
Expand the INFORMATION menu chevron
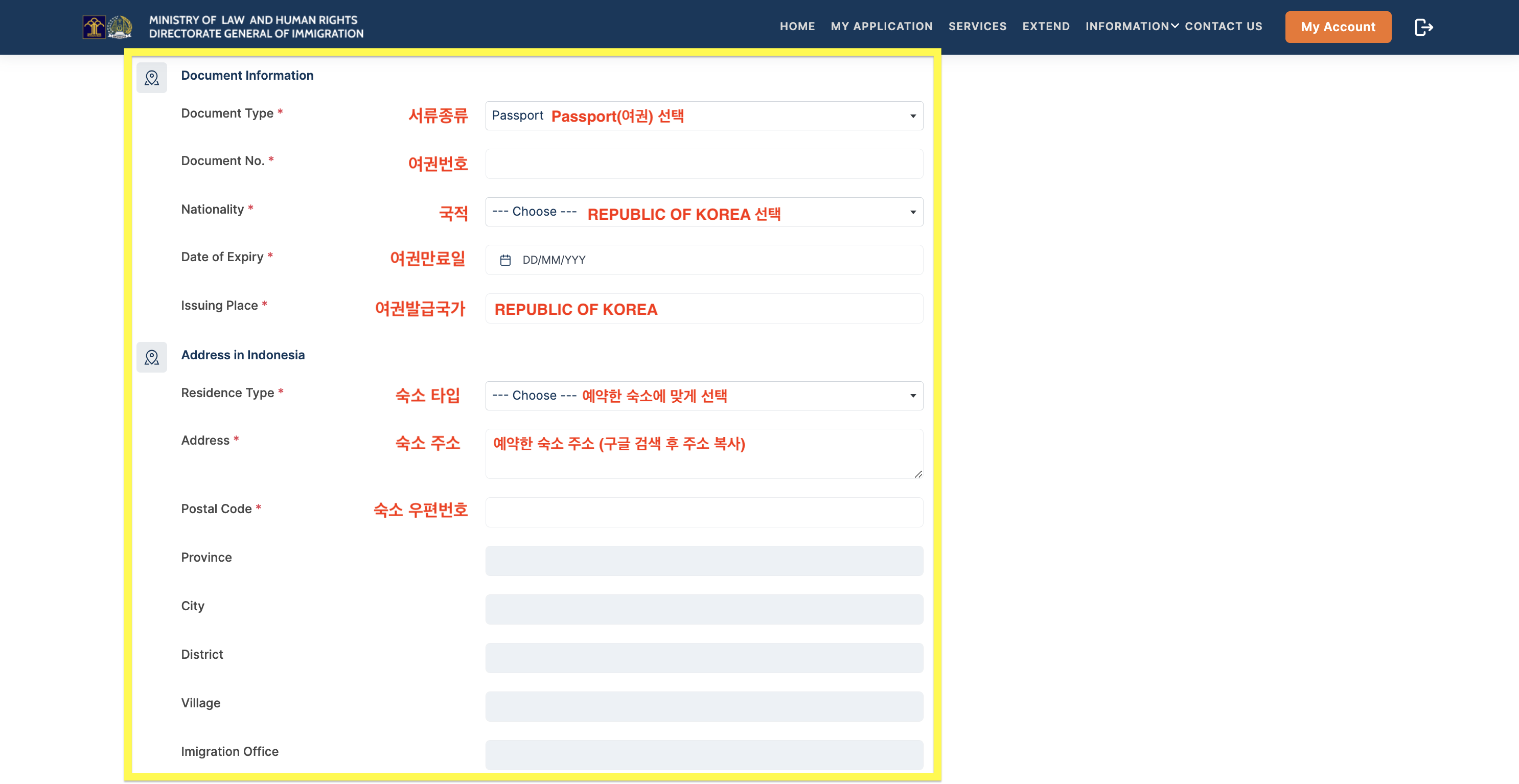(x=1175, y=26)
